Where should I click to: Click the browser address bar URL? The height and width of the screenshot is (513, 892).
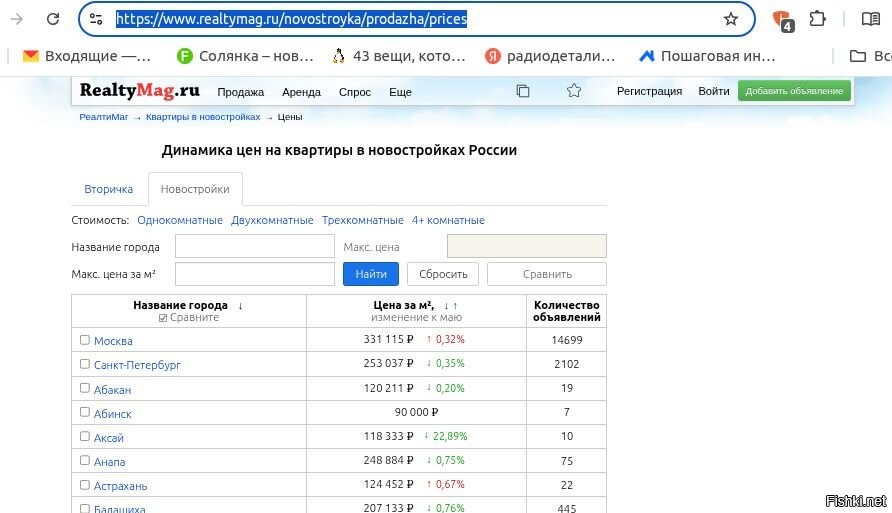click(x=291, y=19)
